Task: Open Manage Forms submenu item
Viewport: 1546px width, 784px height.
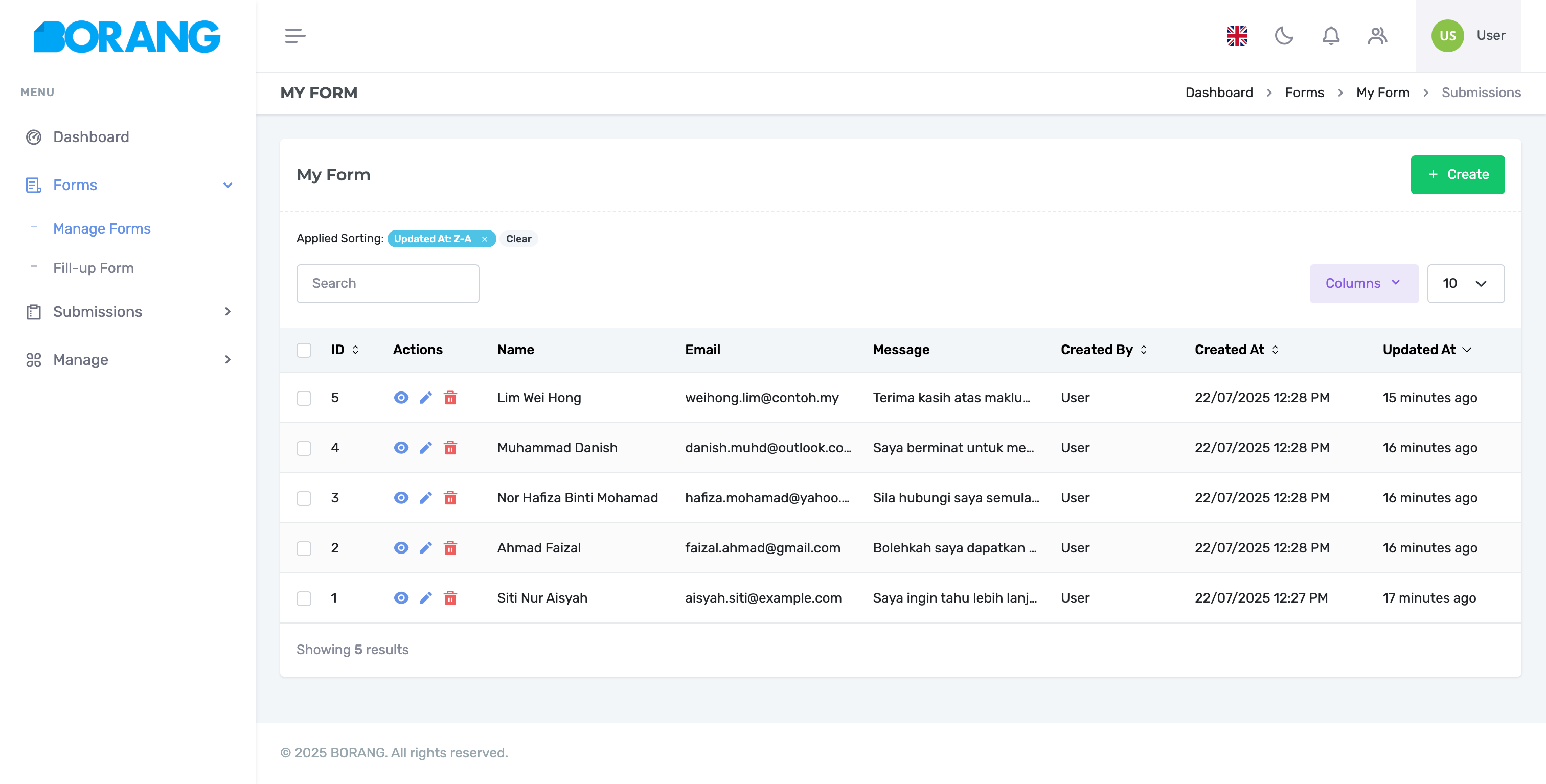Action: click(x=101, y=228)
